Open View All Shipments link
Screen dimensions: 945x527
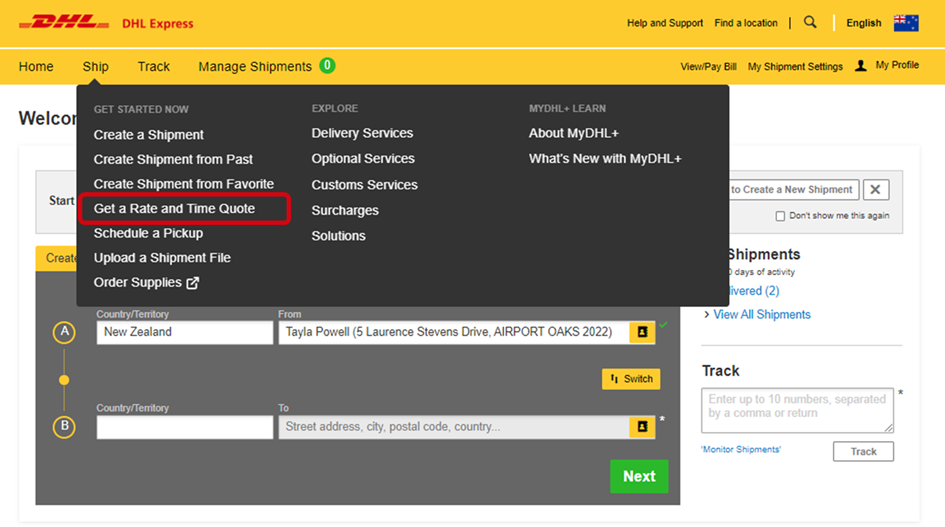click(x=762, y=315)
